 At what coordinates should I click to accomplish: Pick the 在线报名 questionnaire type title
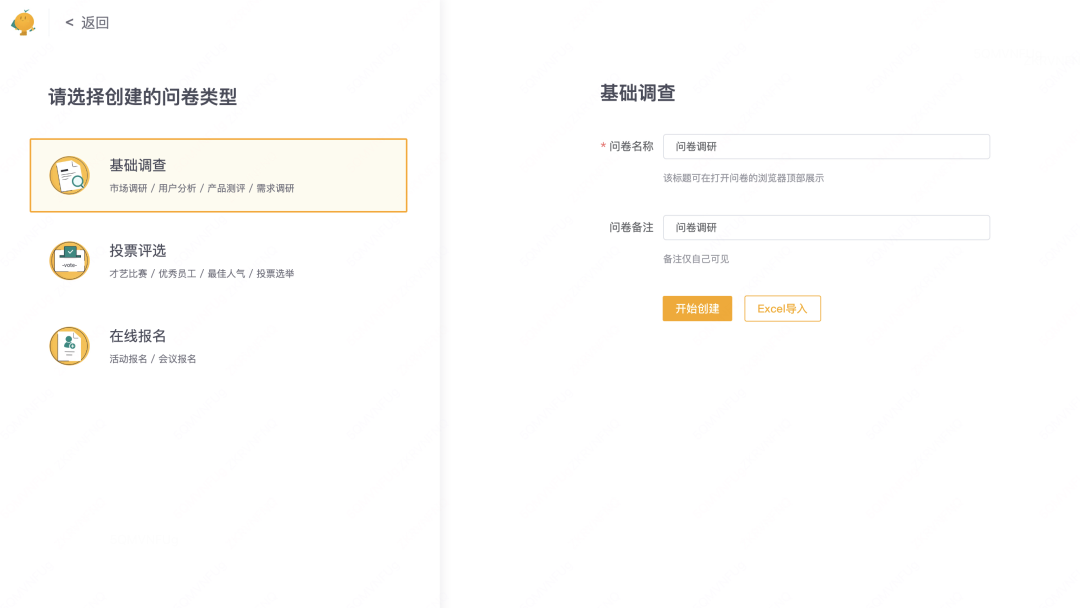(x=138, y=336)
